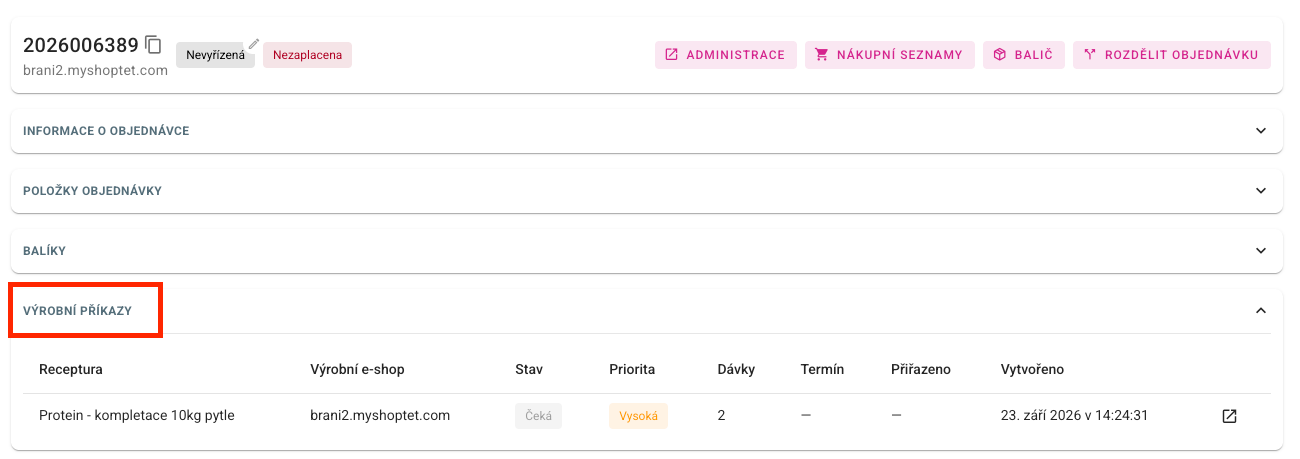Click brani2.myshoptet.com under the order number
This screenshot has height=459, width=1300.
[x=95, y=71]
